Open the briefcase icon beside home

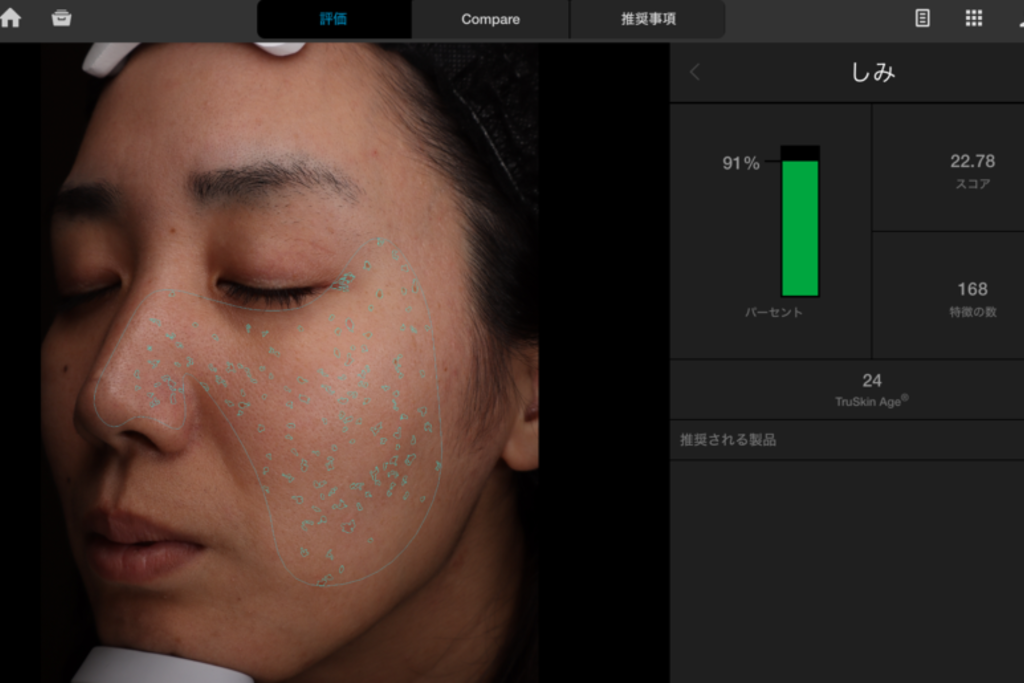pyautogui.click(x=61, y=18)
